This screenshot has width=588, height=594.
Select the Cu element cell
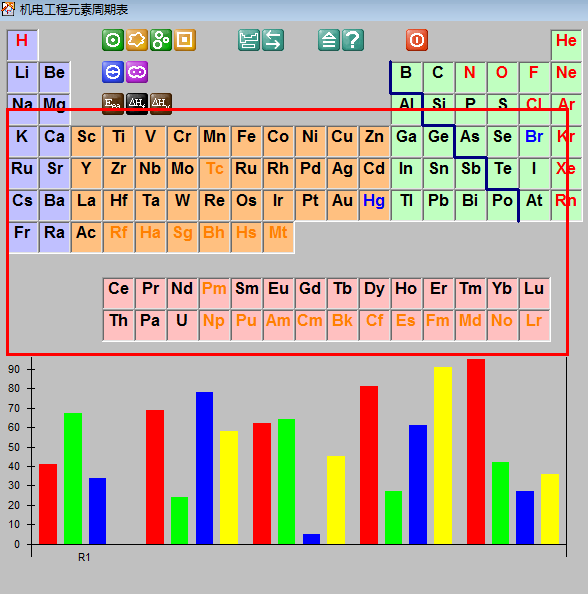point(342,141)
